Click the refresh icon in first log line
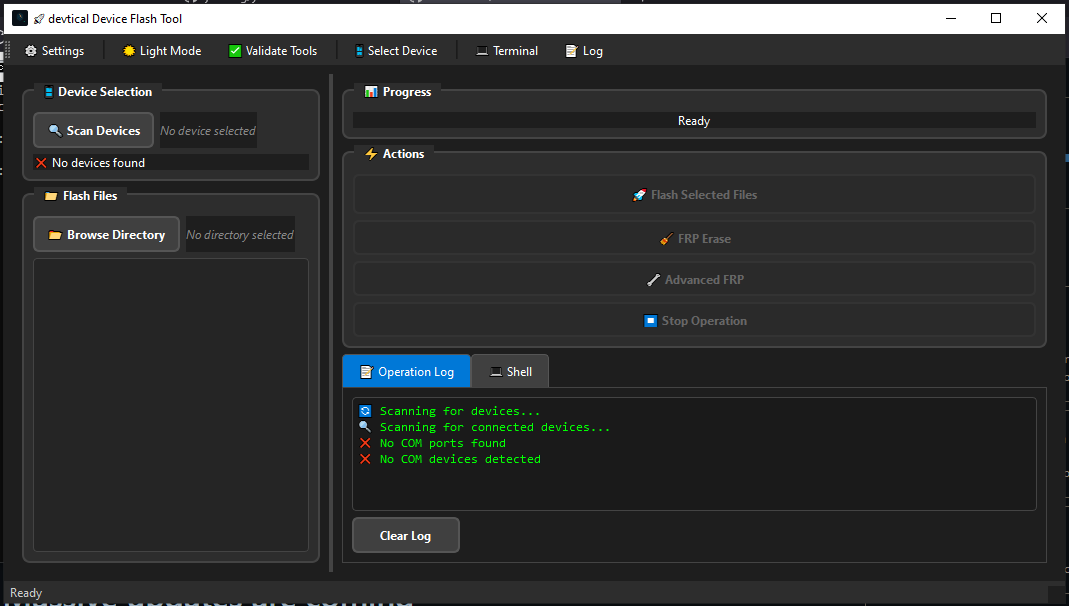The height and width of the screenshot is (606, 1069). 365,411
